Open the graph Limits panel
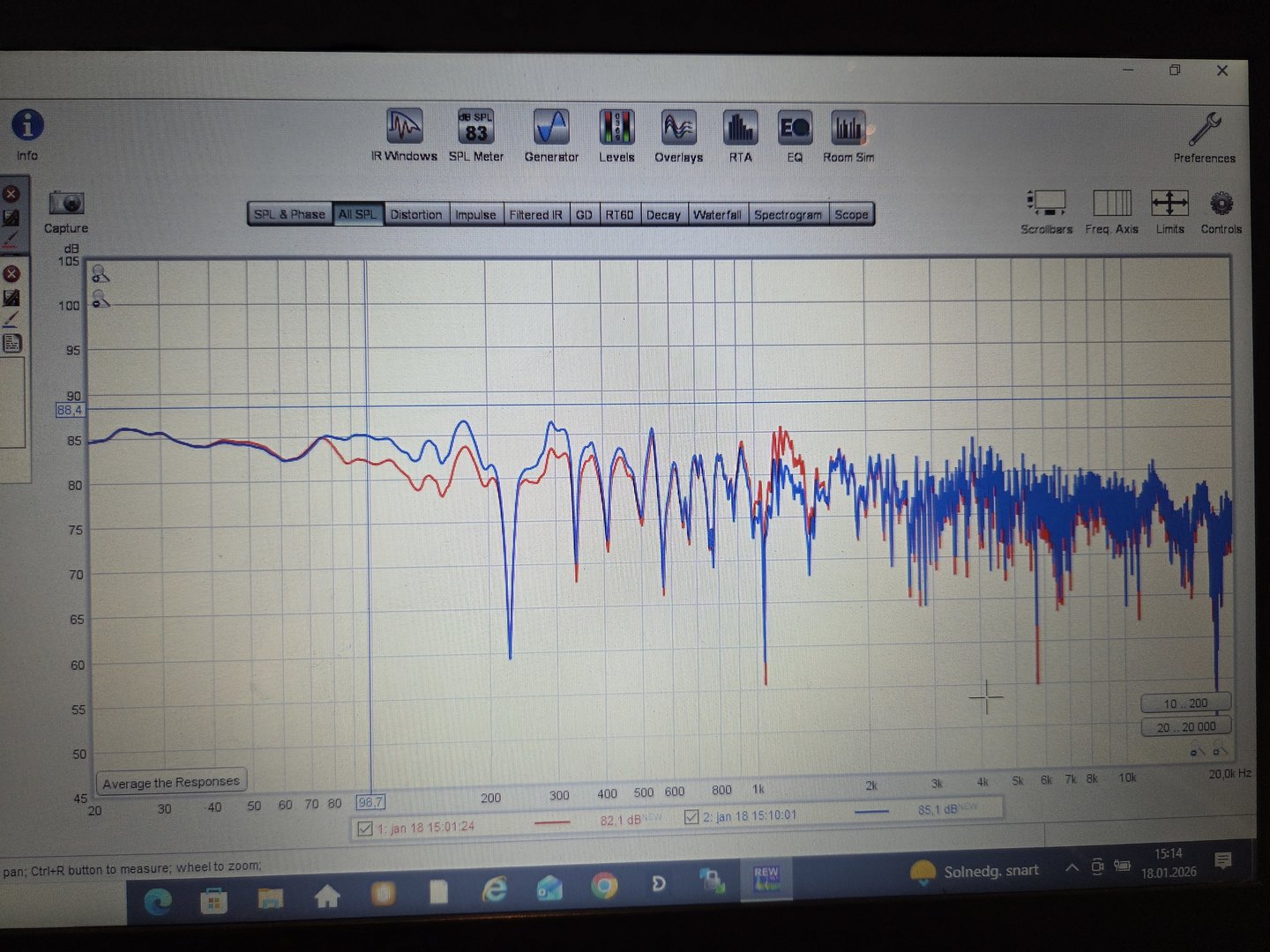The width and height of the screenshot is (1270, 952). click(1169, 204)
